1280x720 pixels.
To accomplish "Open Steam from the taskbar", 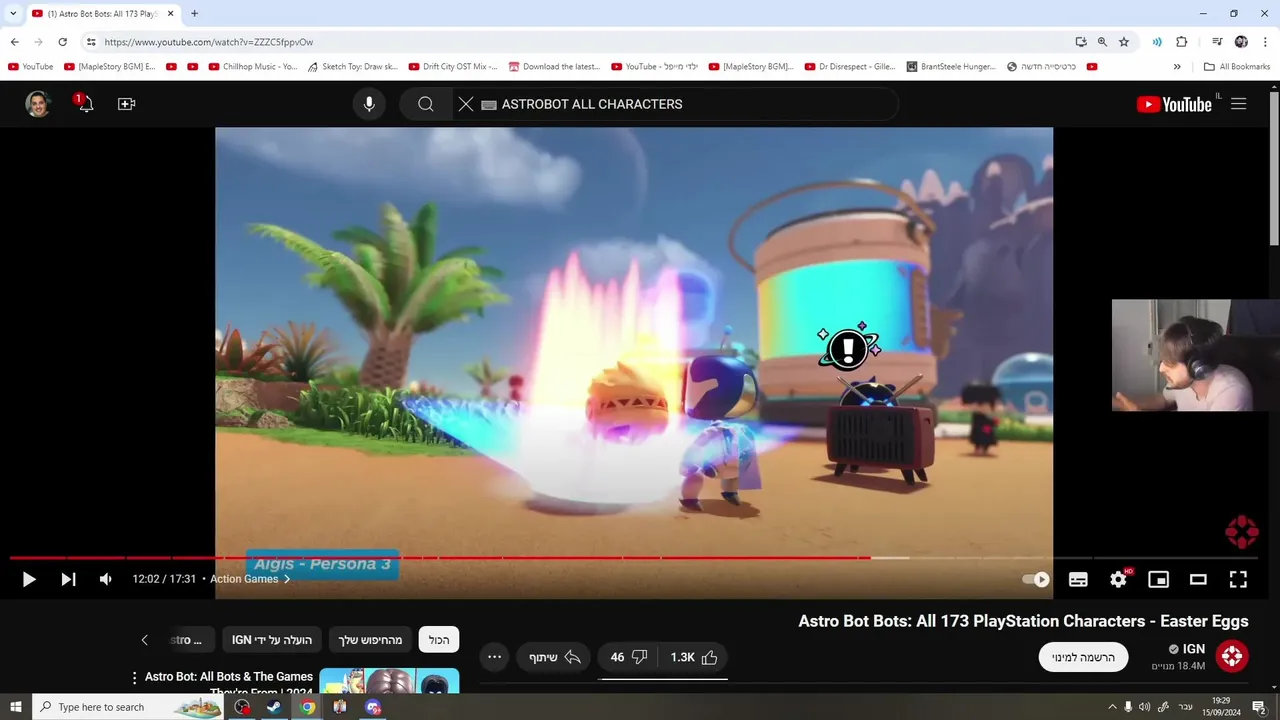I will coord(273,707).
